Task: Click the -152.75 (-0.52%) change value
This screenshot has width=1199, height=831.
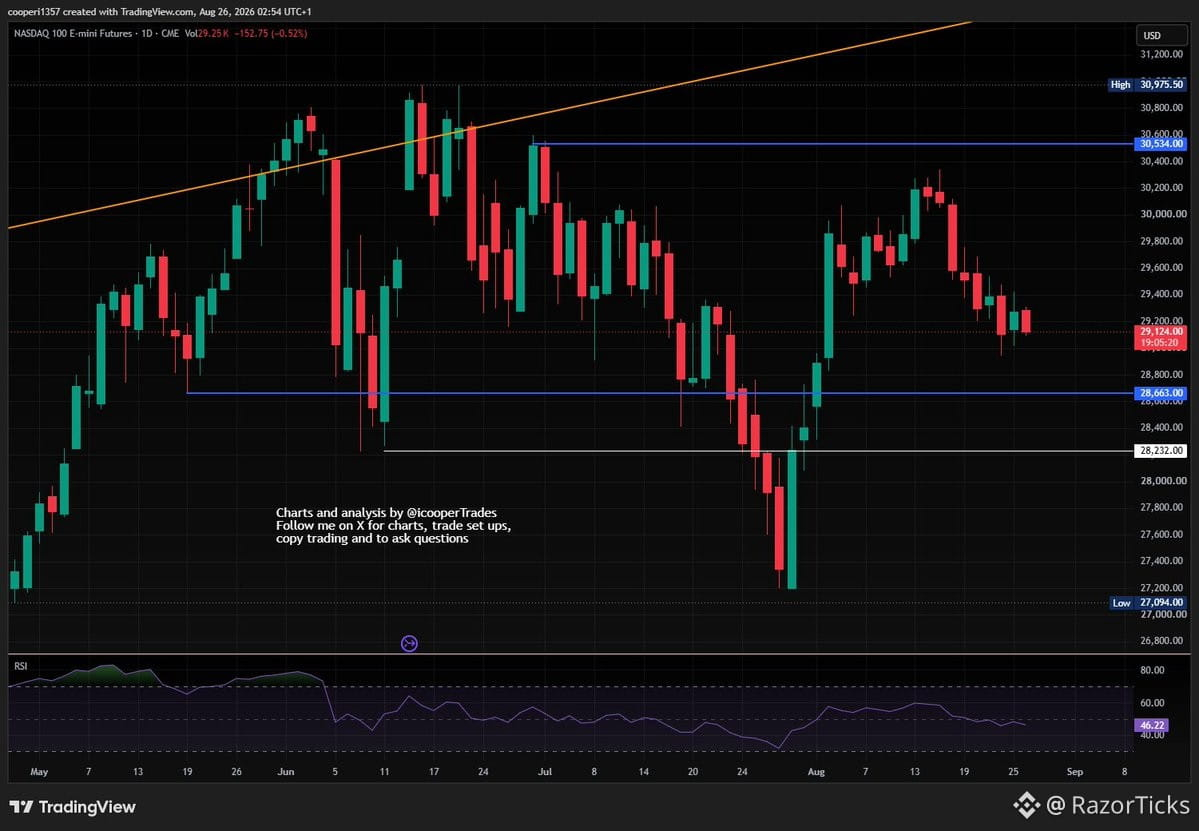Action: point(271,34)
